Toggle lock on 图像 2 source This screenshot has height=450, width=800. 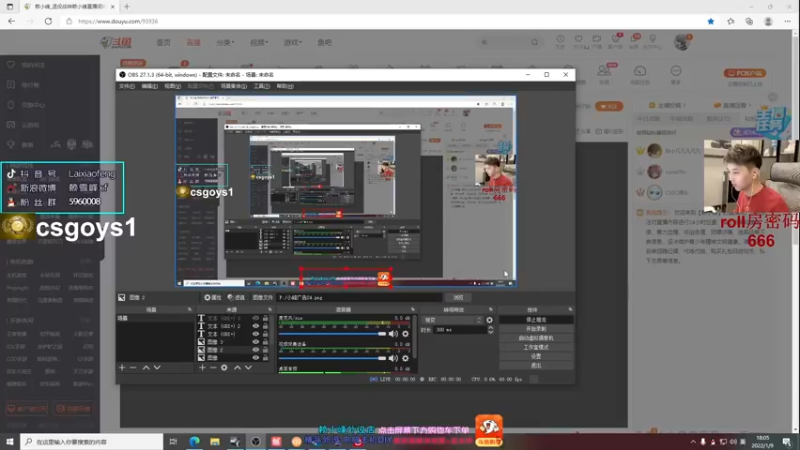pyautogui.click(x=265, y=350)
